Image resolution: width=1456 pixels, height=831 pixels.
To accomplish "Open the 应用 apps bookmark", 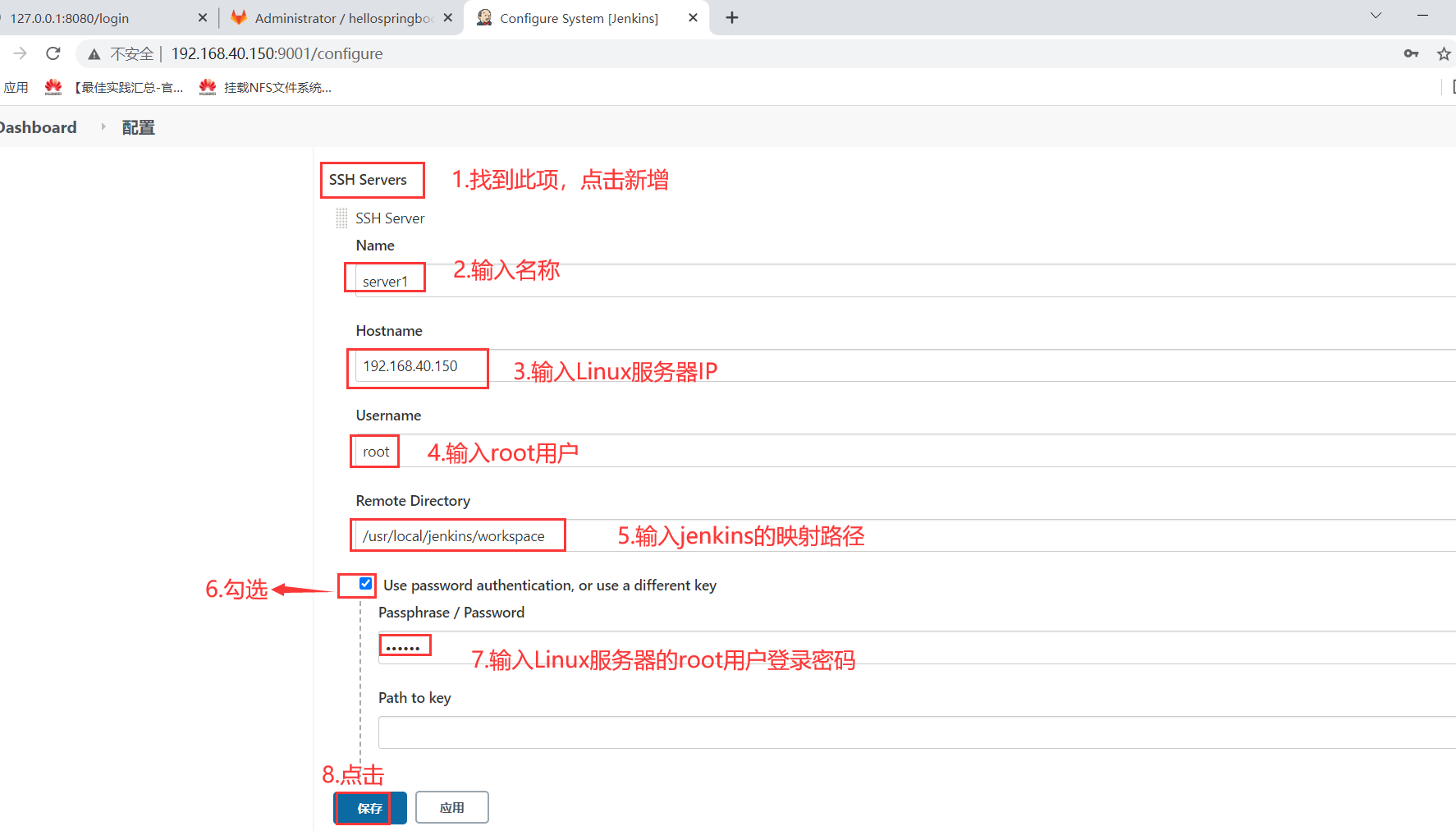I will coord(16,88).
